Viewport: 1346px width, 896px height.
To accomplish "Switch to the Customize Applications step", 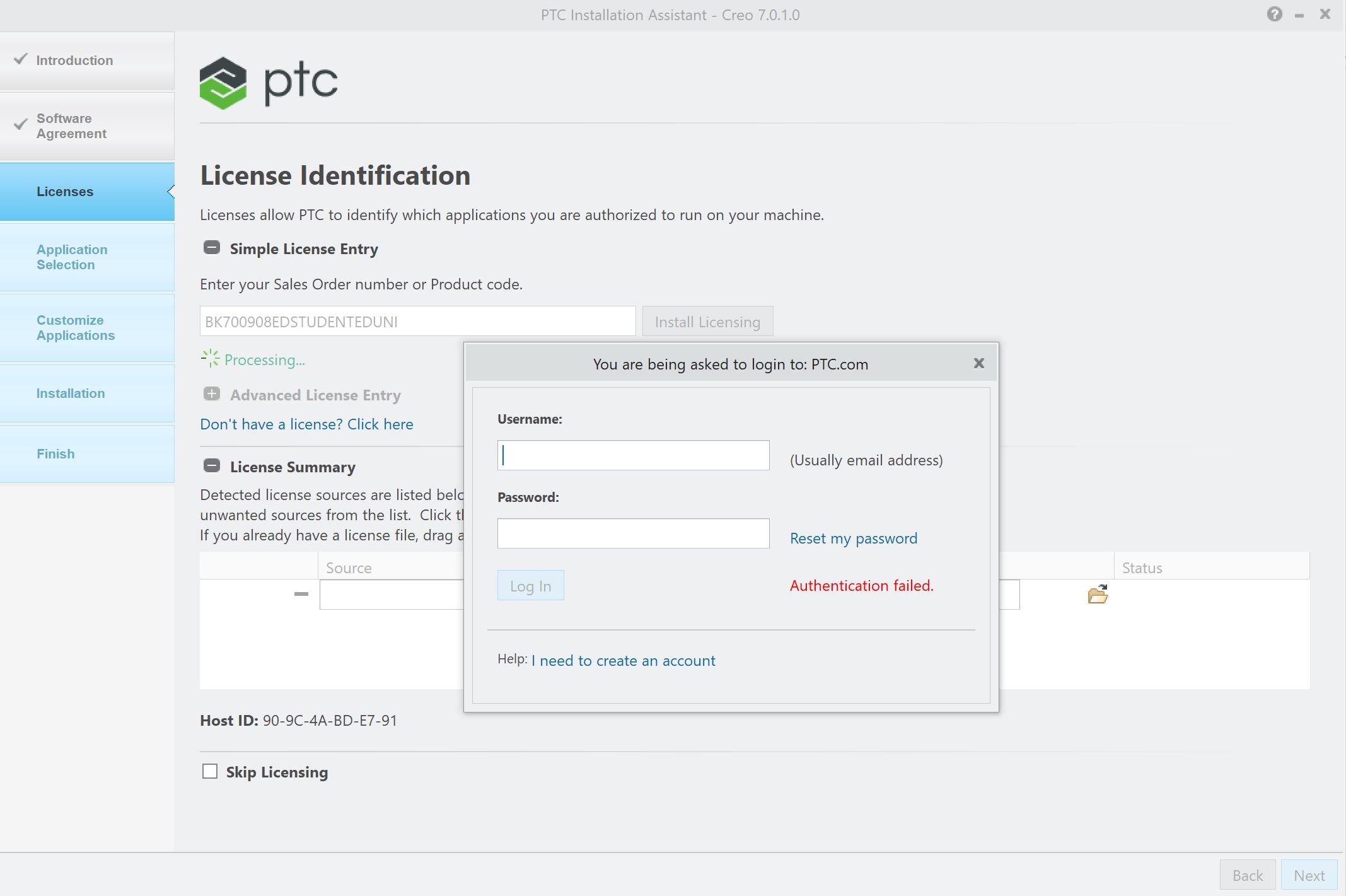I will (x=75, y=327).
